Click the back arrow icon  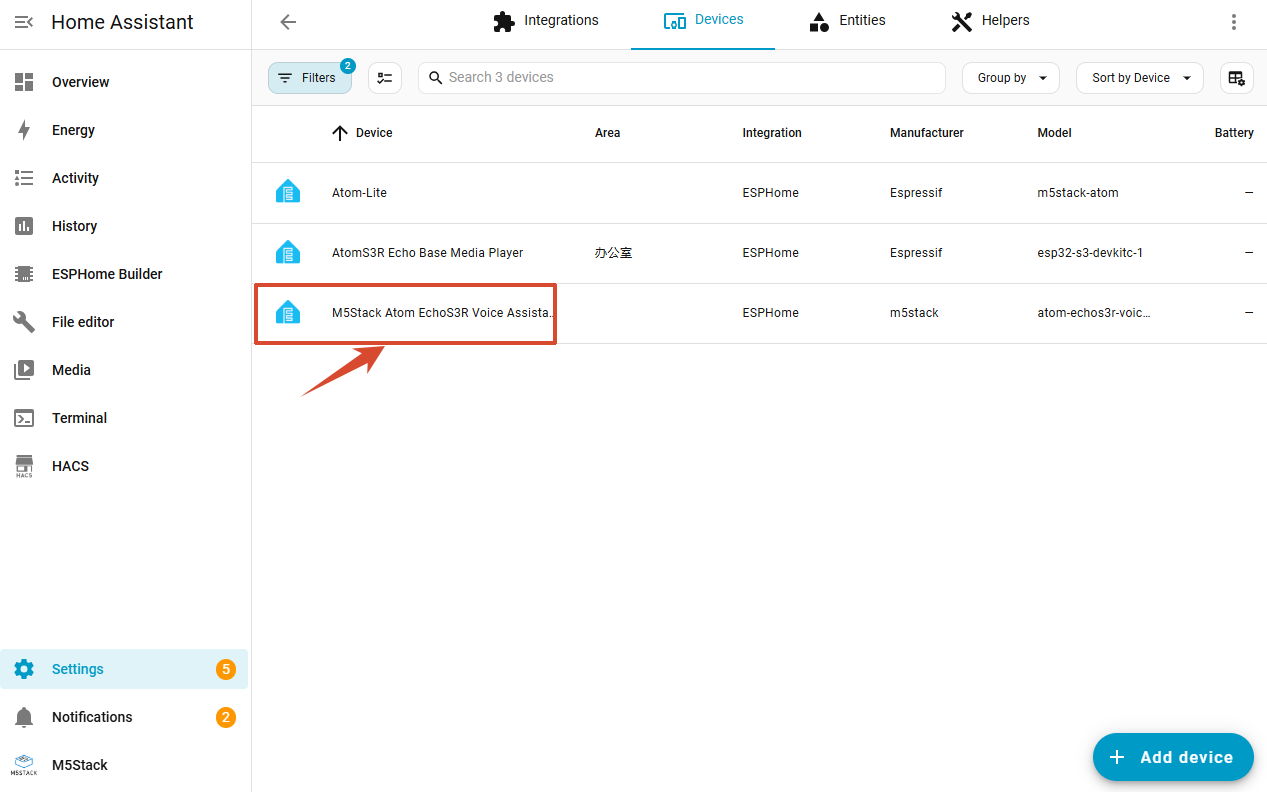288,22
